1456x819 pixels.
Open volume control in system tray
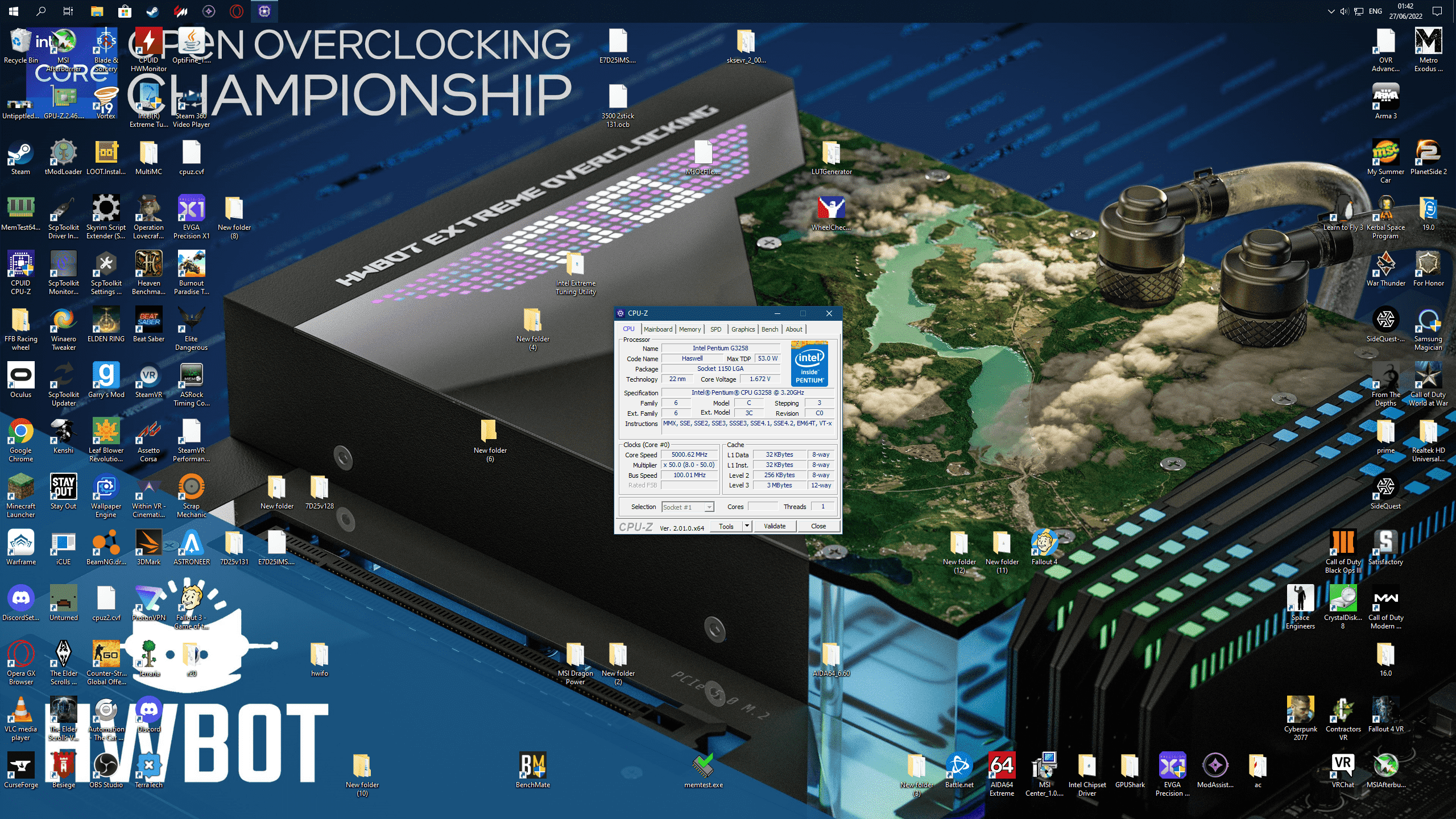(x=1345, y=11)
